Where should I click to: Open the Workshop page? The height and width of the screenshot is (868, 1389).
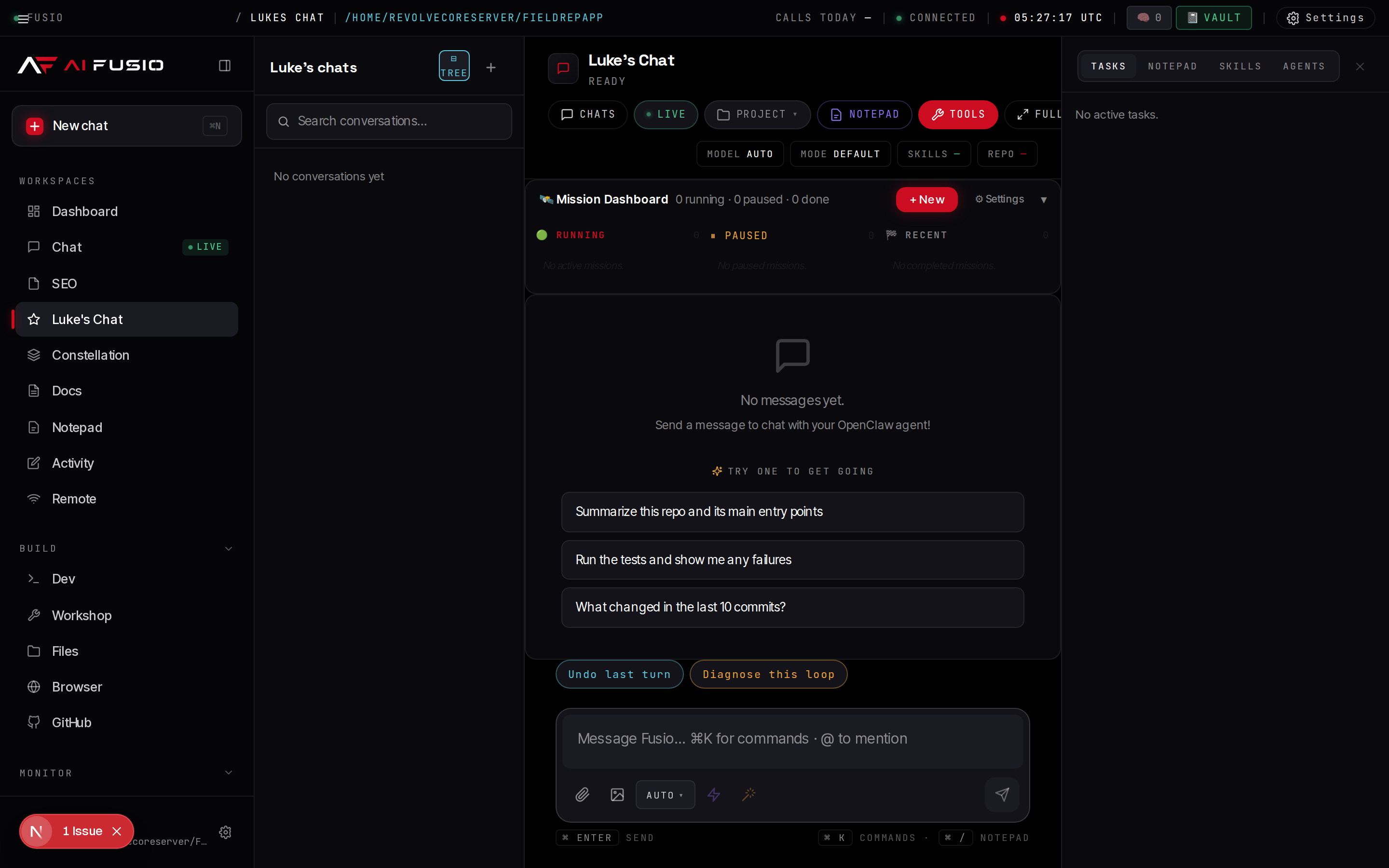126,615
